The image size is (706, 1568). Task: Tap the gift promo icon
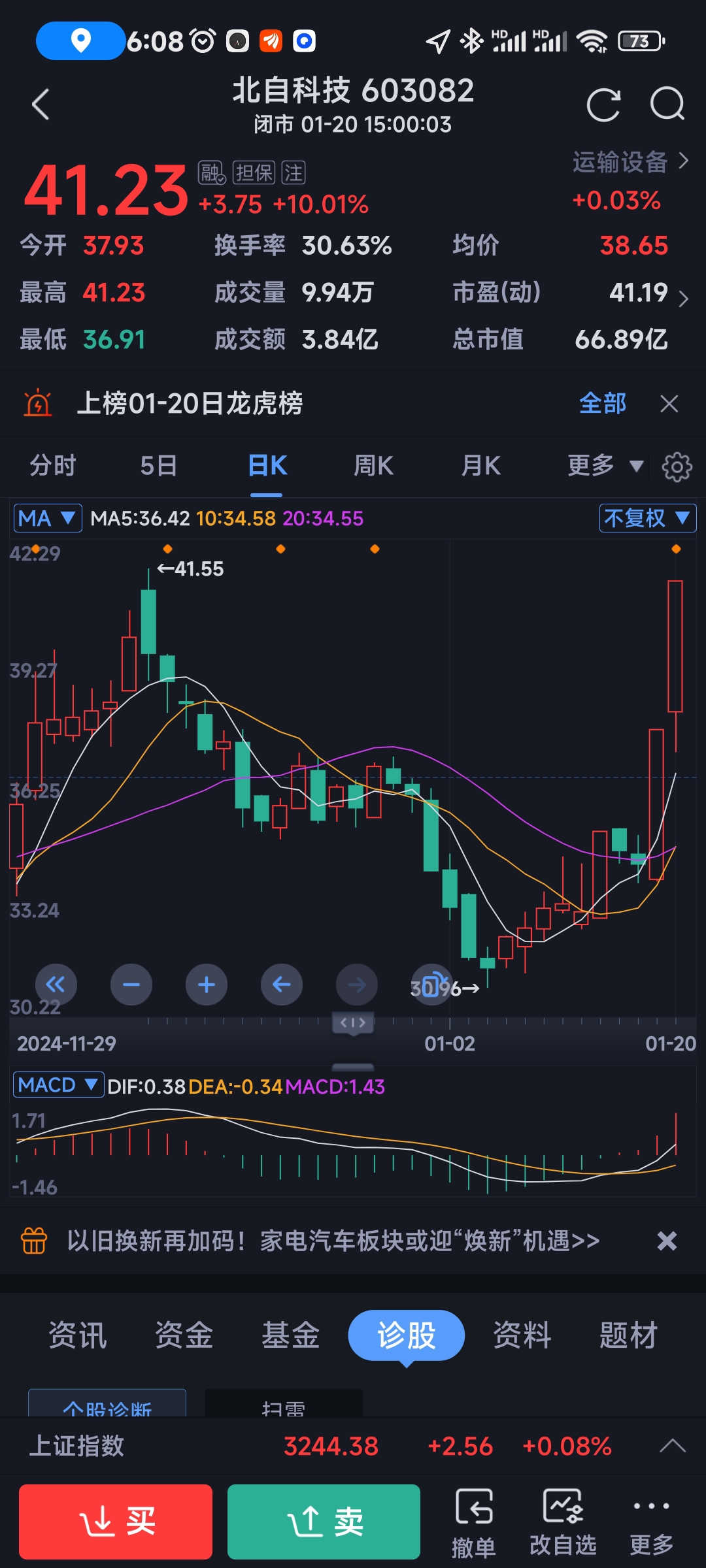click(34, 1240)
